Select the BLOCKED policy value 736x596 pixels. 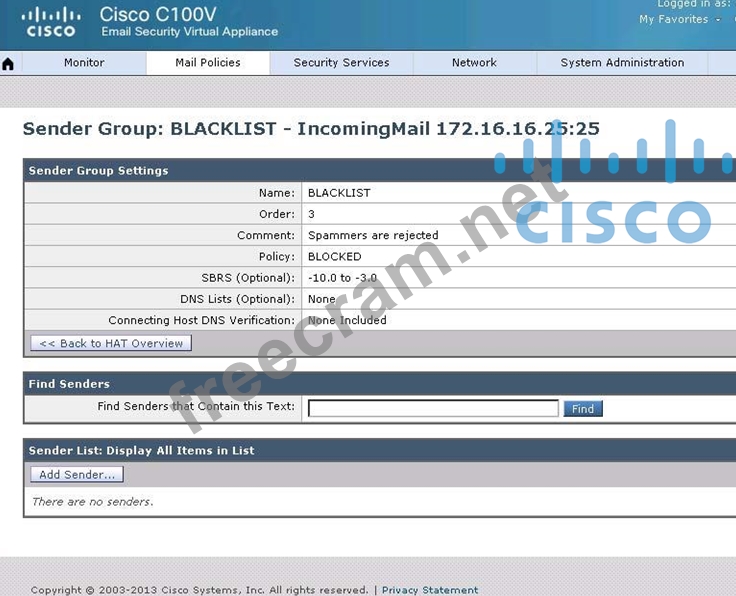[334, 257]
